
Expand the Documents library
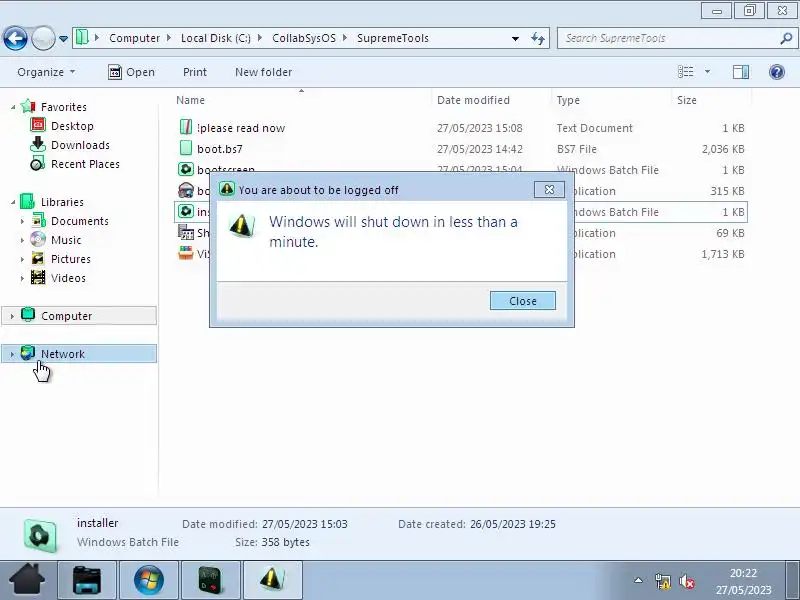coord(22,221)
